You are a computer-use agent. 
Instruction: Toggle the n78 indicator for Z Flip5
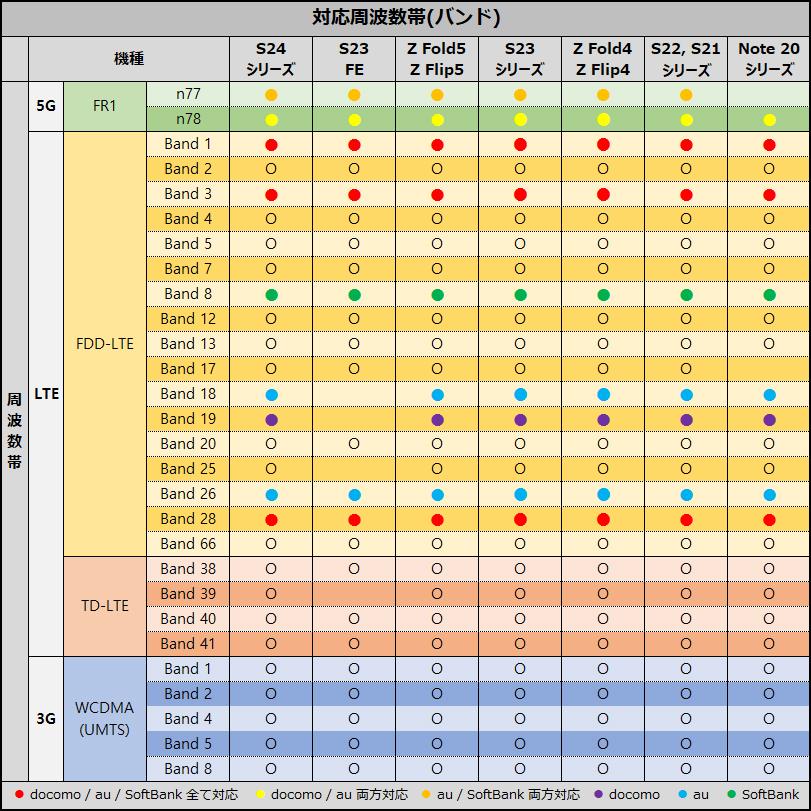pos(436,118)
